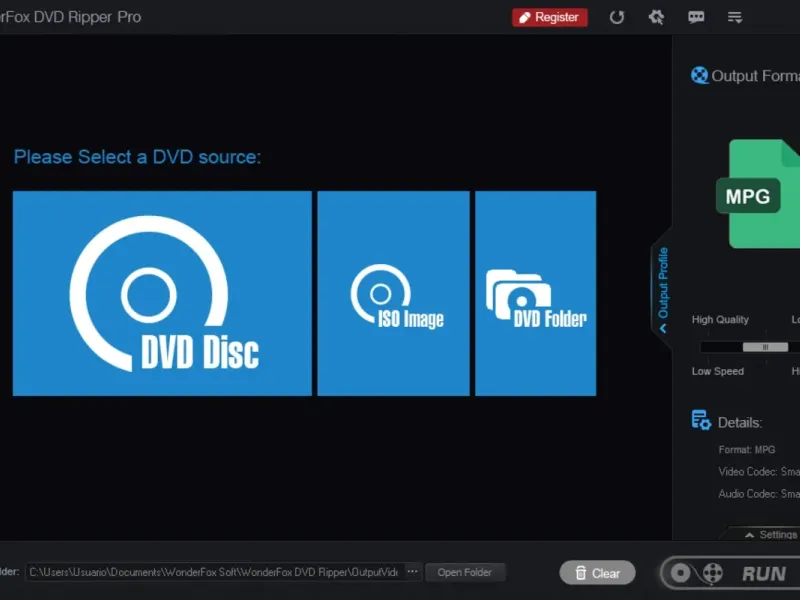
Task: Click the 'Low Speed' label
Action: coord(717,371)
